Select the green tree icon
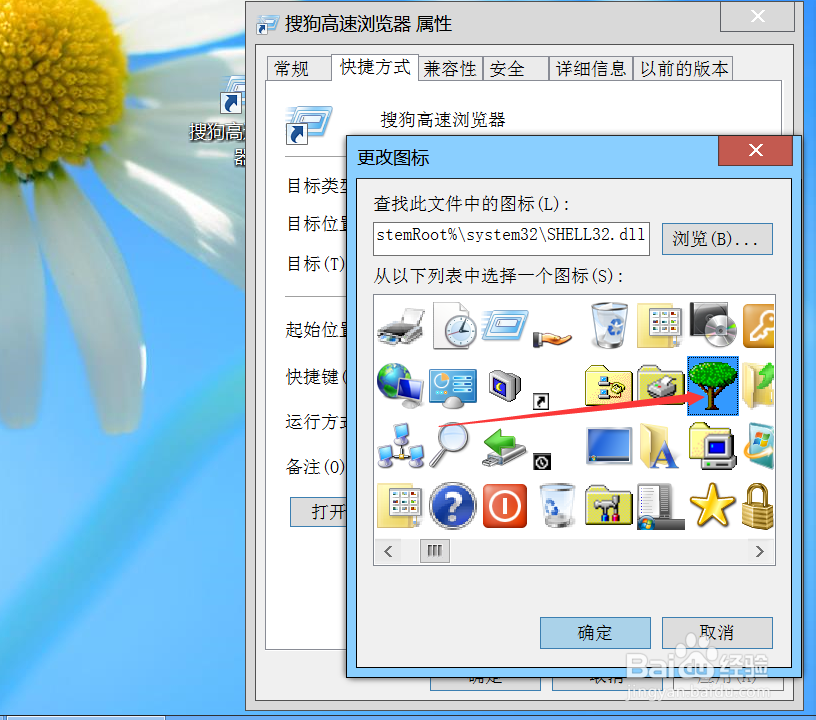Viewport: 816px width, 720px height. [713, 386]
